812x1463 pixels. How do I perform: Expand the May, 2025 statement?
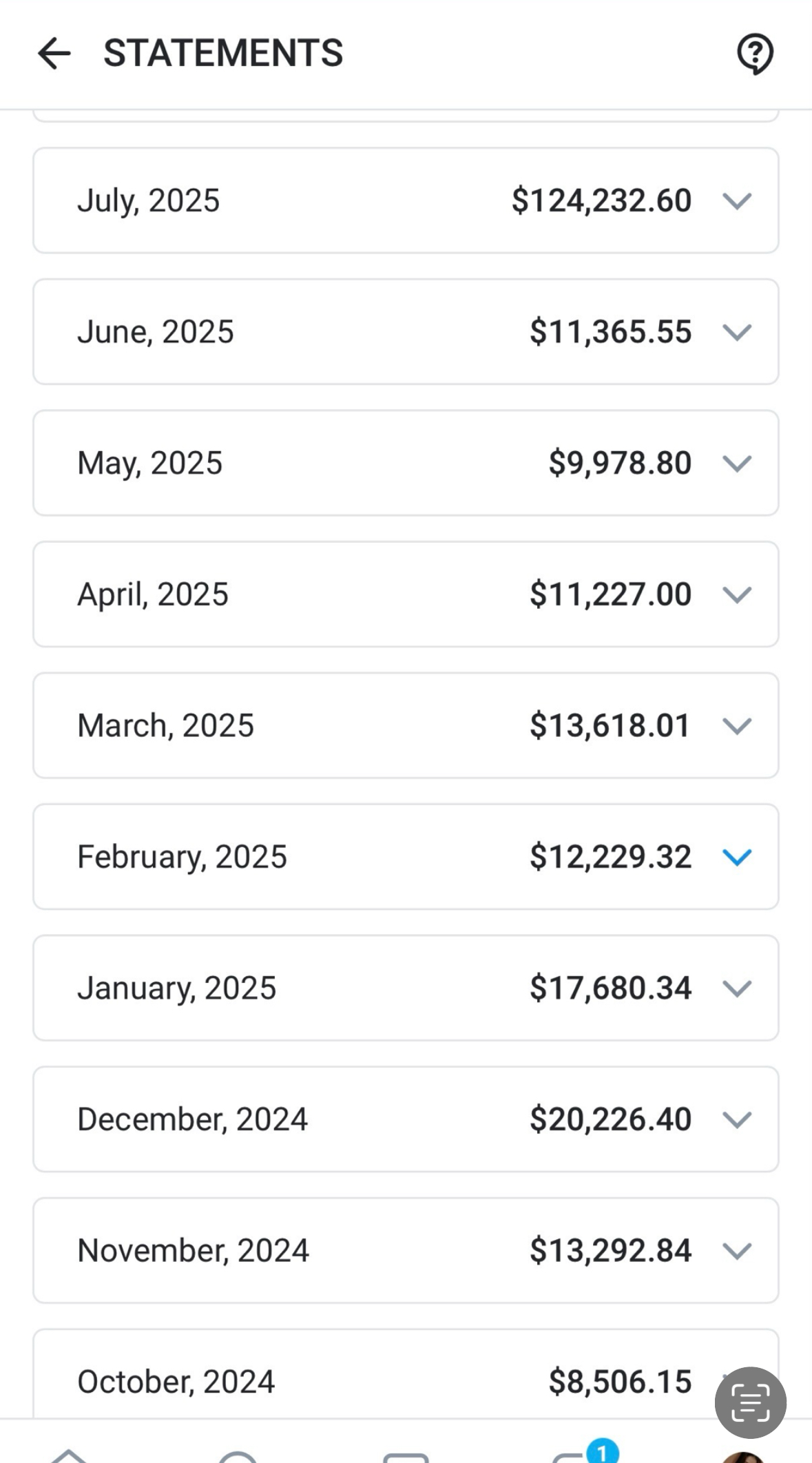click(736, 464)
